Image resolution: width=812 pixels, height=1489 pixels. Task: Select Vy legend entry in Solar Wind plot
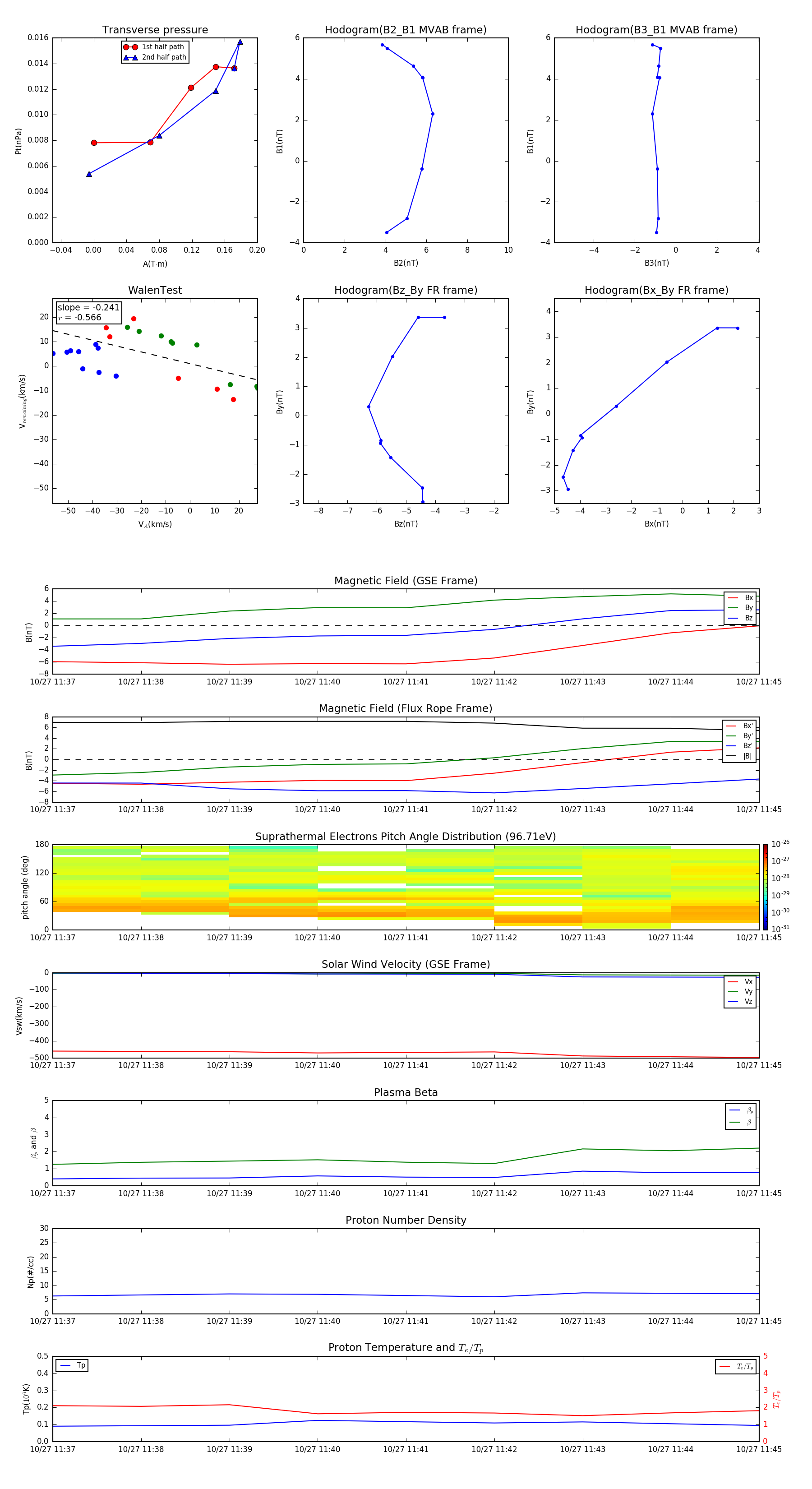click(x=740, y=991)
